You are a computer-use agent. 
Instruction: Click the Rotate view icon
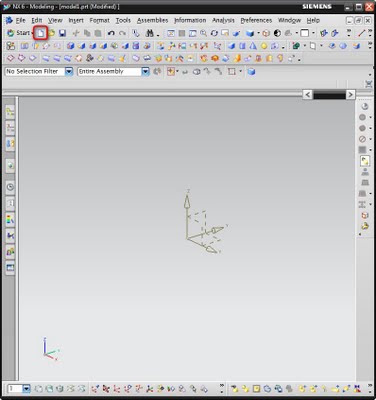[x=214, y=33]
